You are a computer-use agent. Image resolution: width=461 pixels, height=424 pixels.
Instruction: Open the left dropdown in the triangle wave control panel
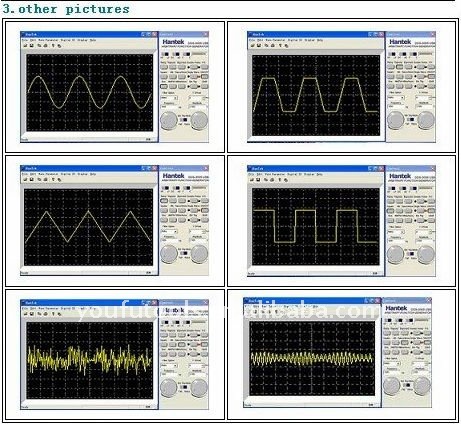pos(169,231)
